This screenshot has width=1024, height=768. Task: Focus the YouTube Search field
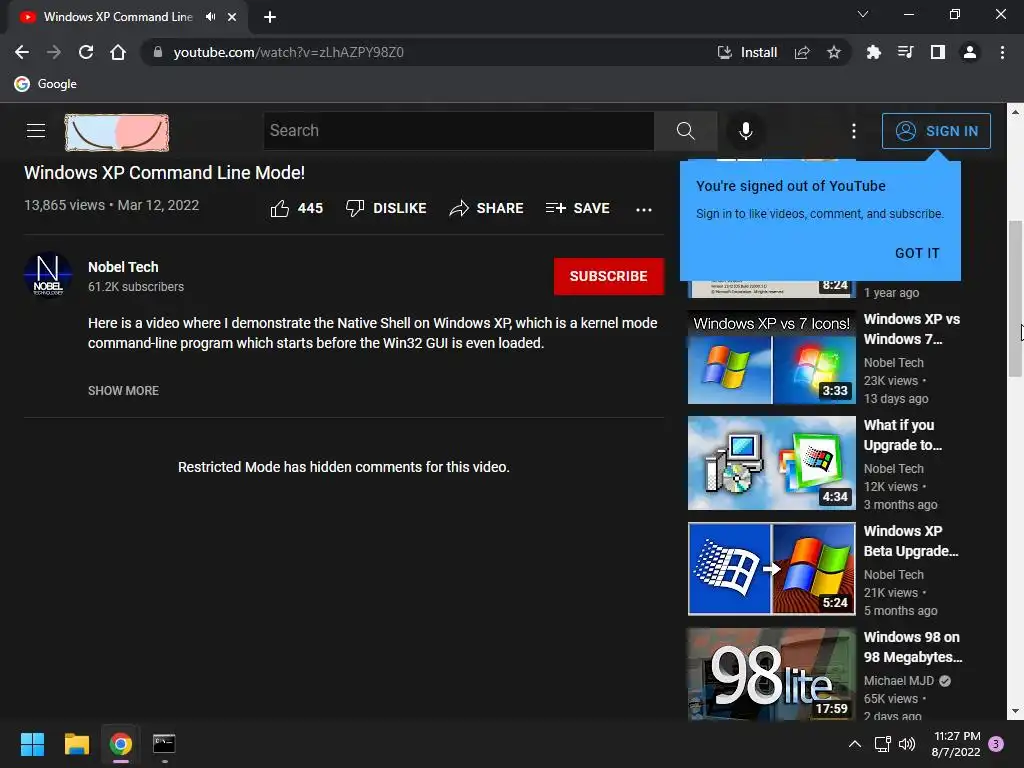[458, 131]
